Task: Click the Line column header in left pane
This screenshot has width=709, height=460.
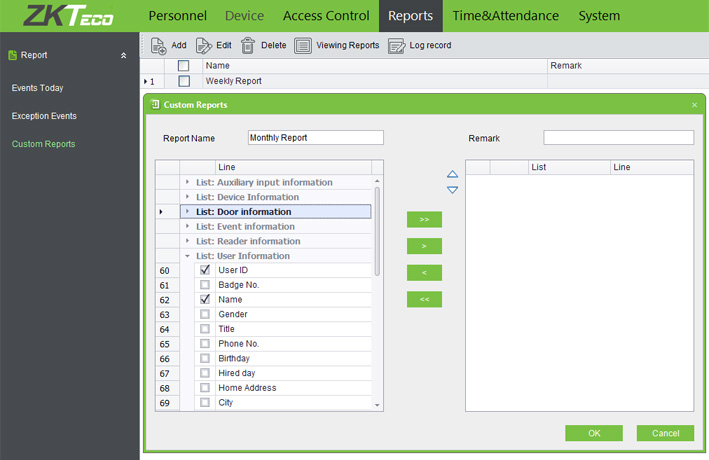Action: (293, 167)
